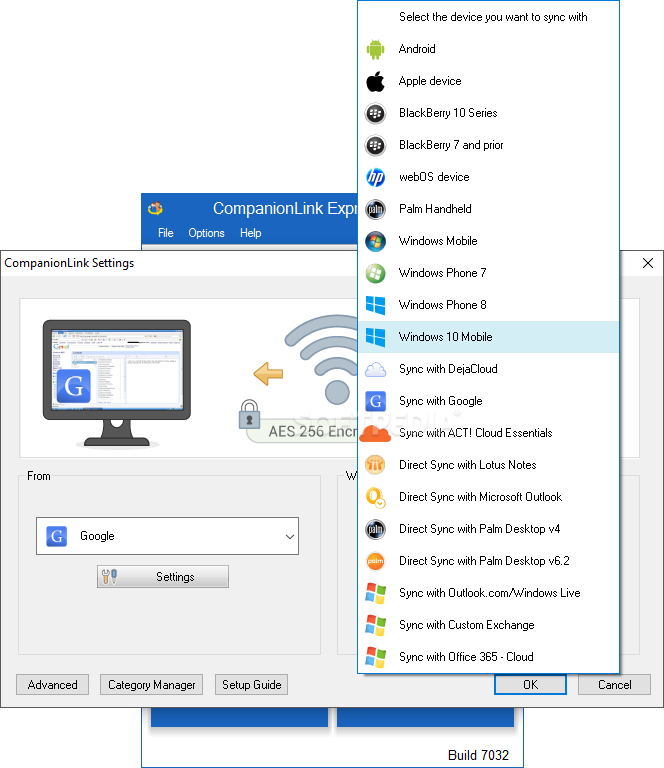The image size is (664, 768).
Task: Select Direct Sync with Microsoft Outlook
Action: [489, 497]
